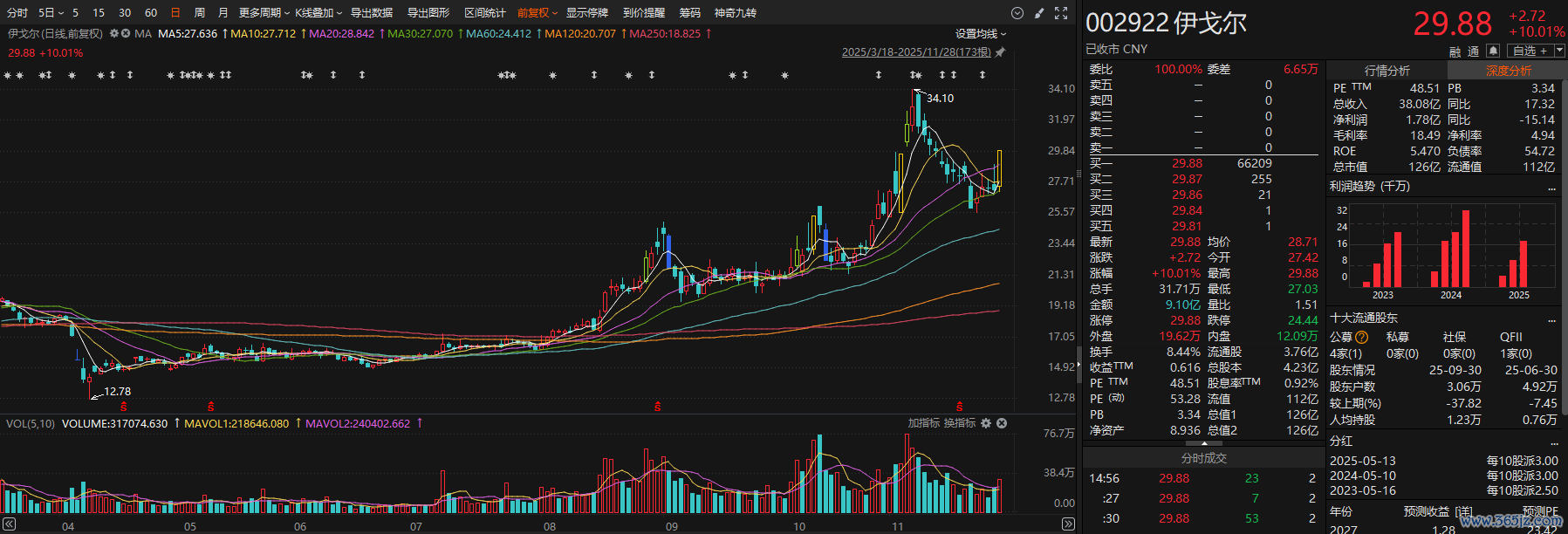The height and width of the screenshot is (534, 1568).
Task: Click the fullscreen expand chart icon
Action: [1061, 13]
